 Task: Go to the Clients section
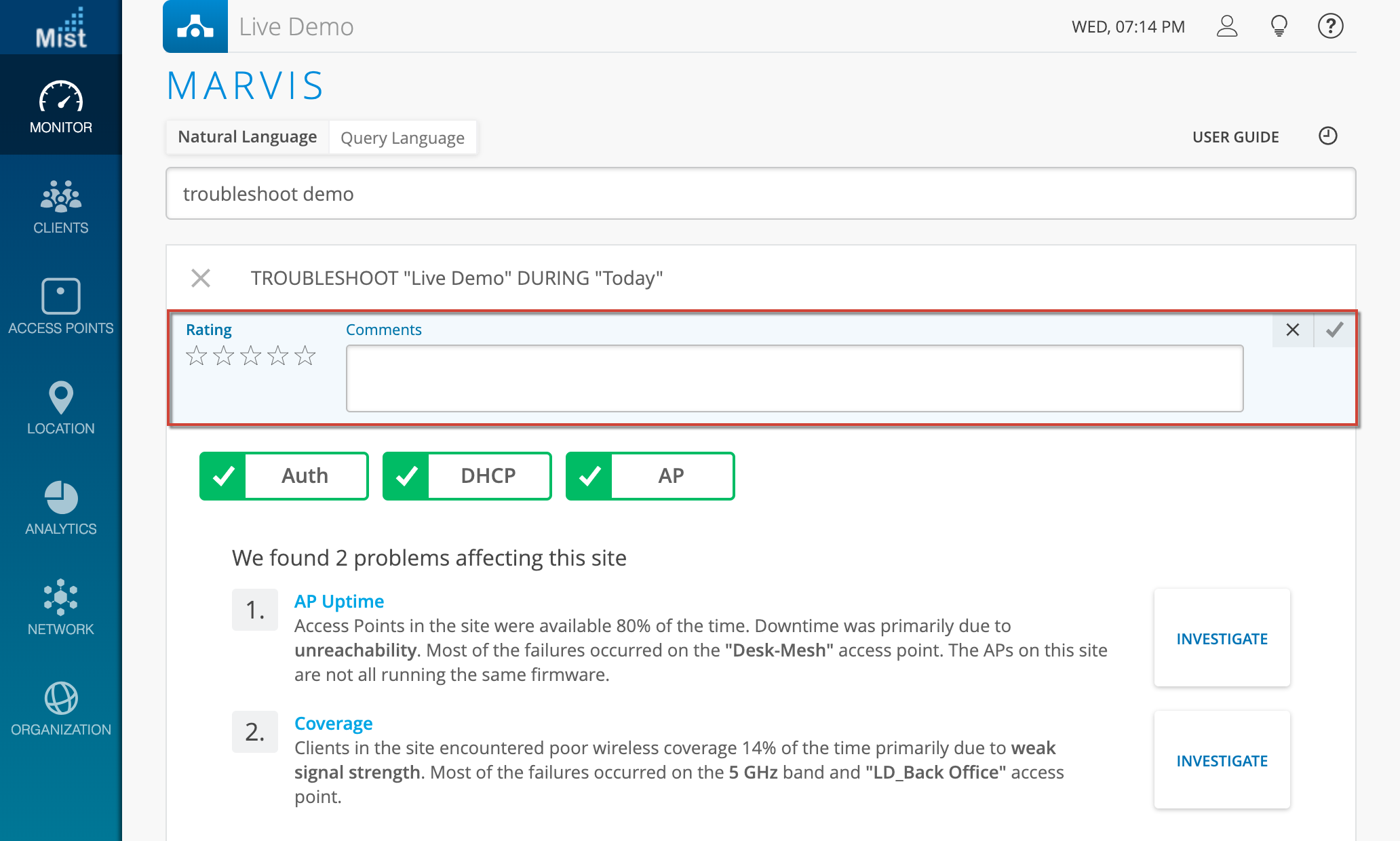click(x=60, y=207)
